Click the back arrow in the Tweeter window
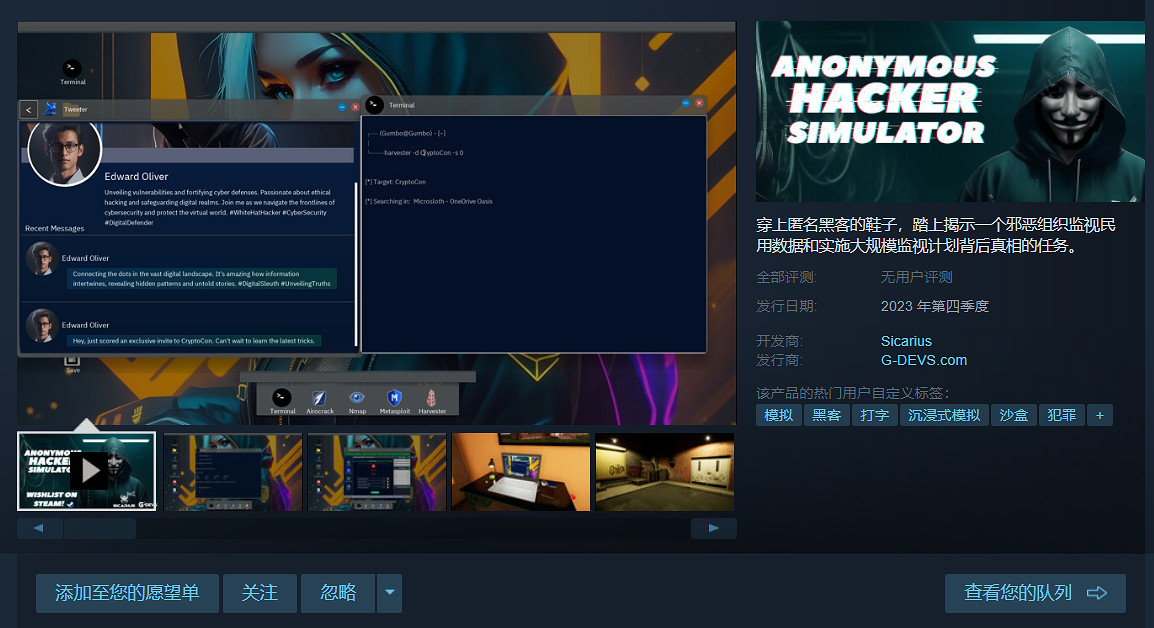 28,109
